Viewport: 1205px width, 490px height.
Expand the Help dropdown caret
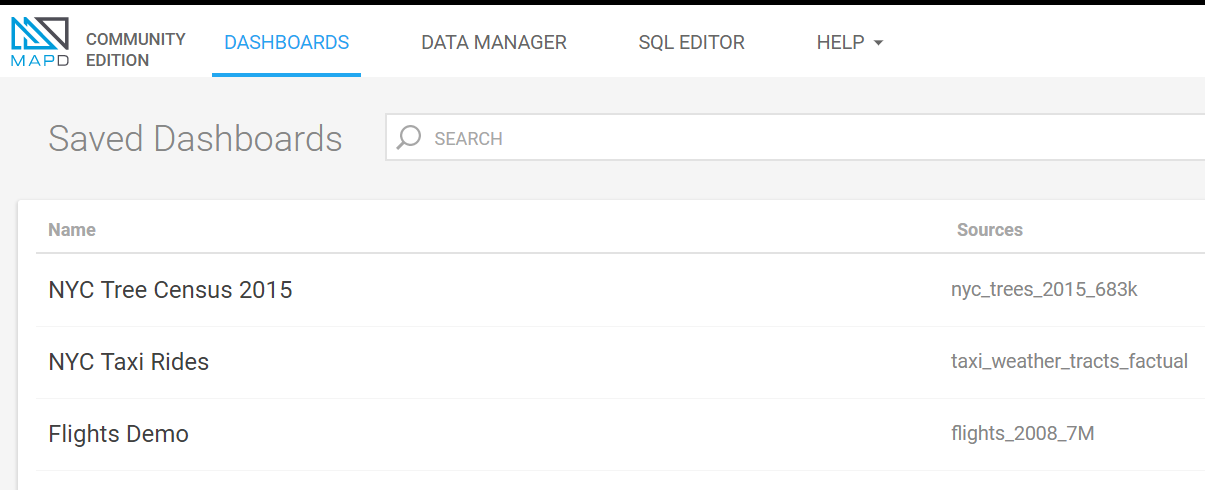pos(878,43)
